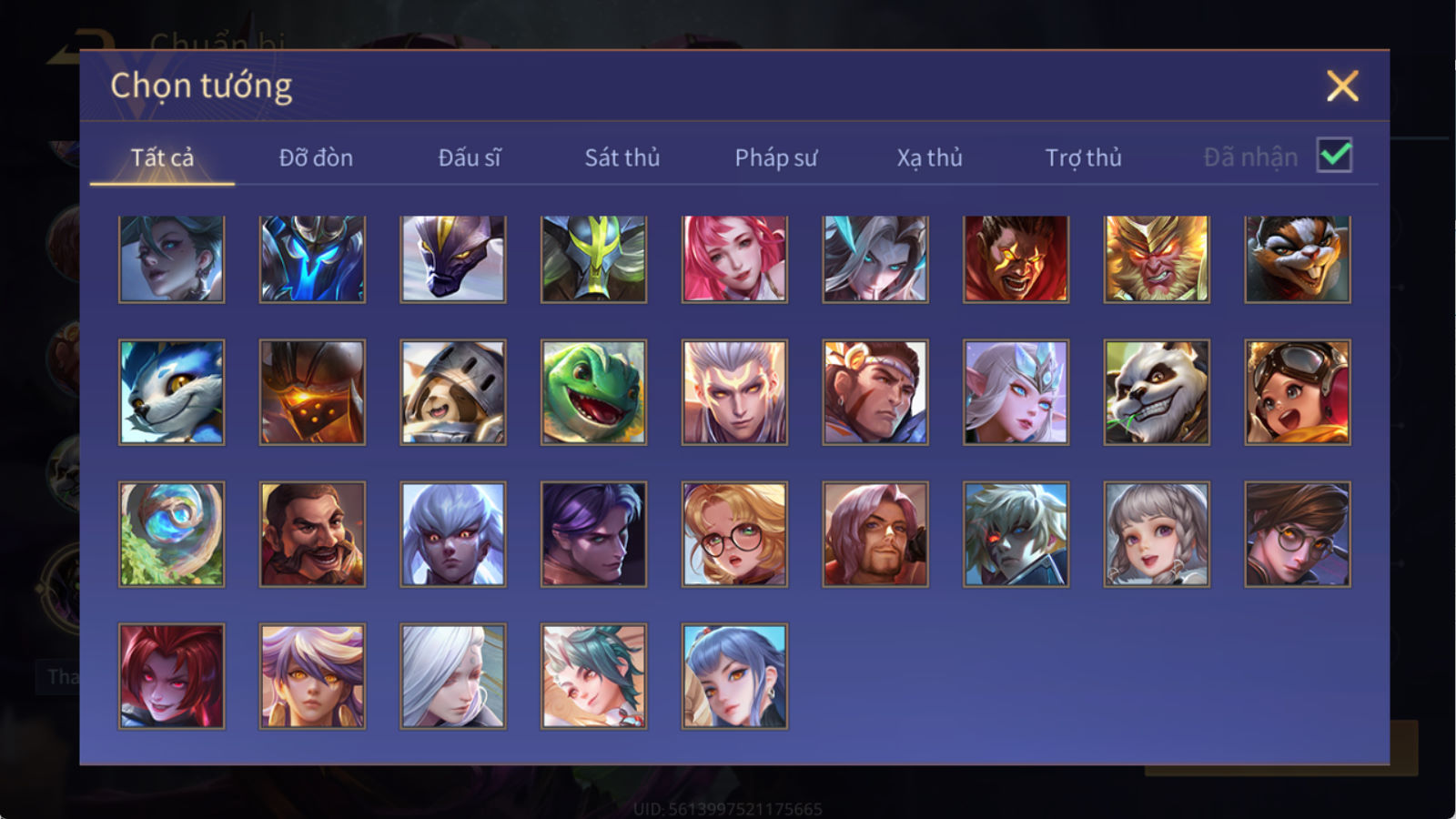Choose the golden monkey king hero

1157,258
